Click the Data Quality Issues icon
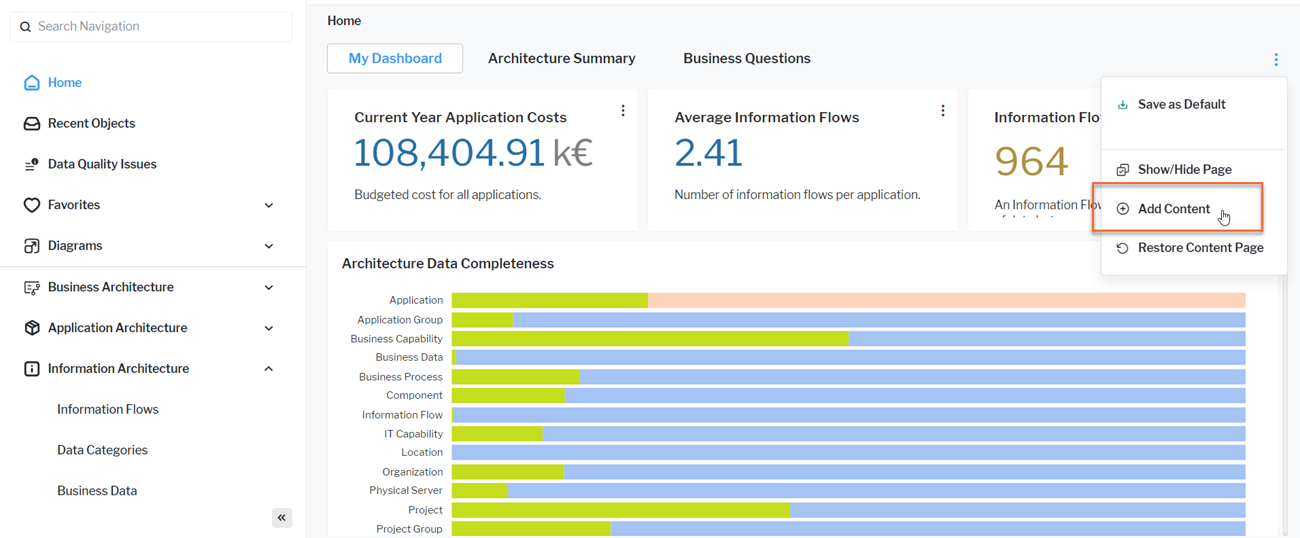 [x=32, y=165]
